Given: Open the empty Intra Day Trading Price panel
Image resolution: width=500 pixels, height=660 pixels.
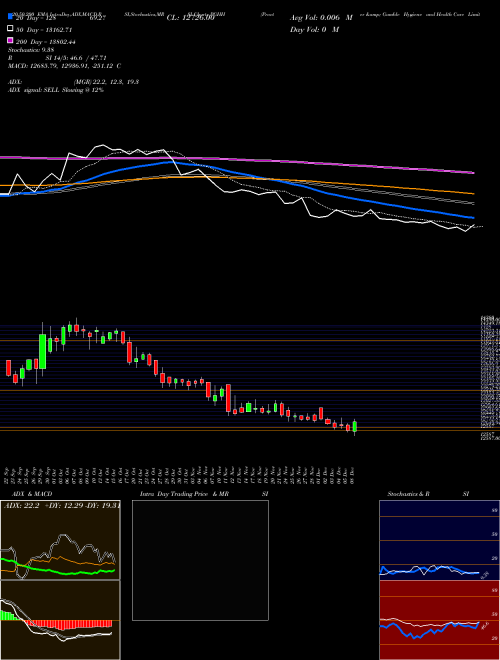Looking at the screenshot, I should (200, 560).
